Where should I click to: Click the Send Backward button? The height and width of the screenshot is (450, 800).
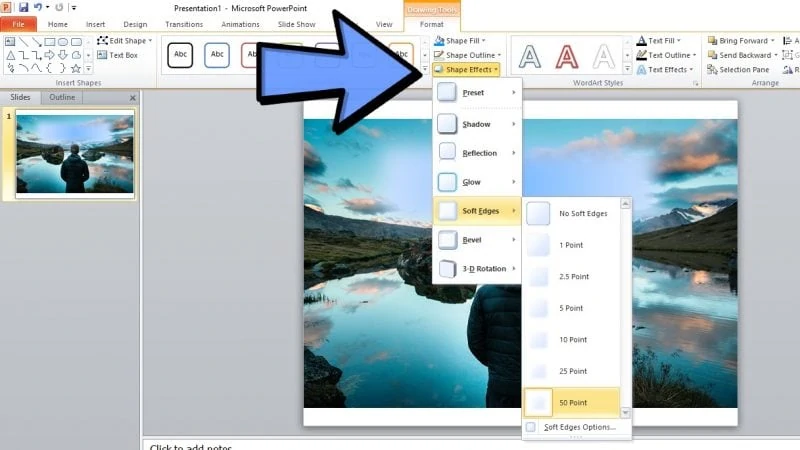pyautogui.click(x=742, y=55)
